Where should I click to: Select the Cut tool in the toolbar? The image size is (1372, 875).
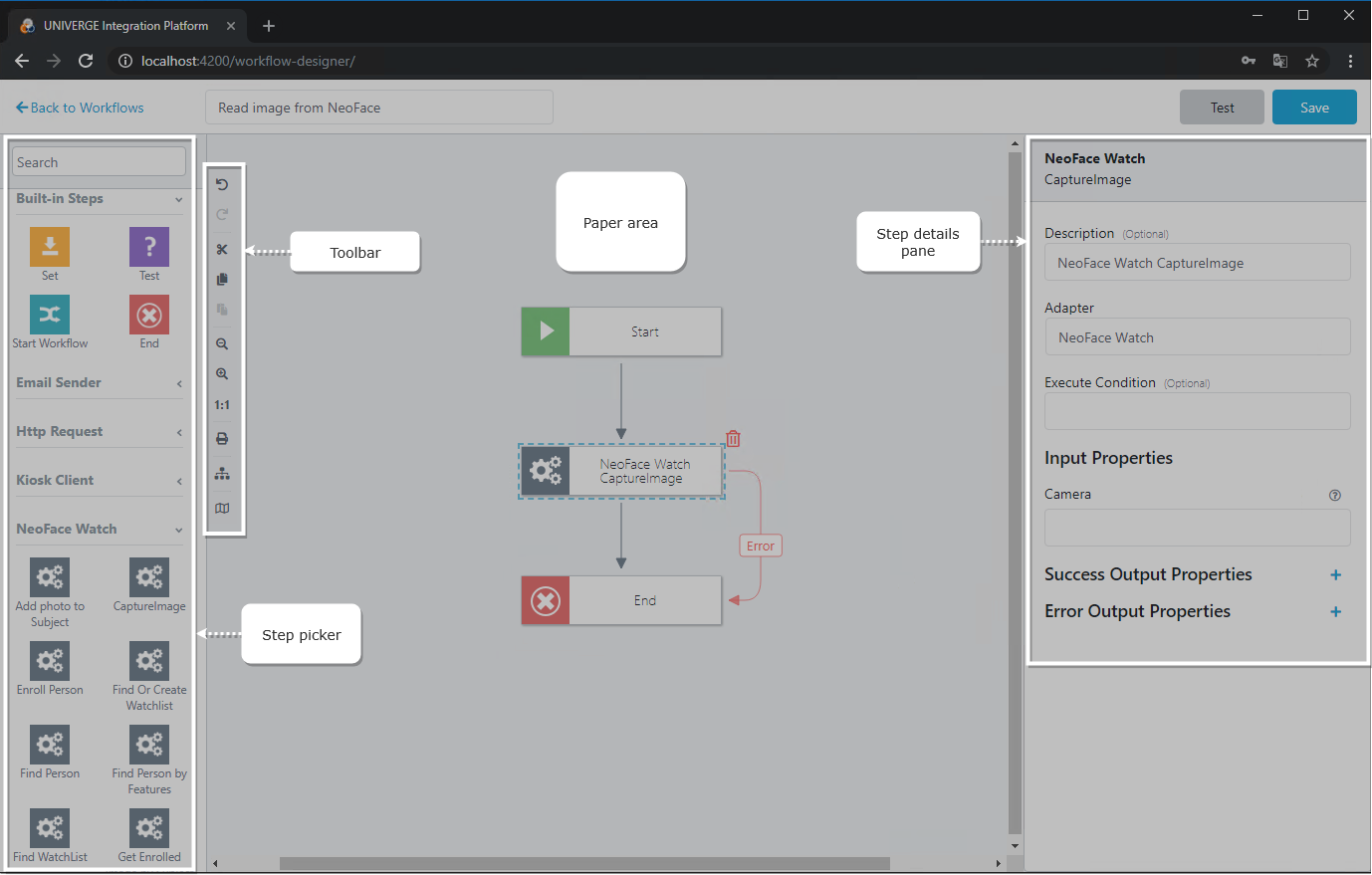click(222, 249)
